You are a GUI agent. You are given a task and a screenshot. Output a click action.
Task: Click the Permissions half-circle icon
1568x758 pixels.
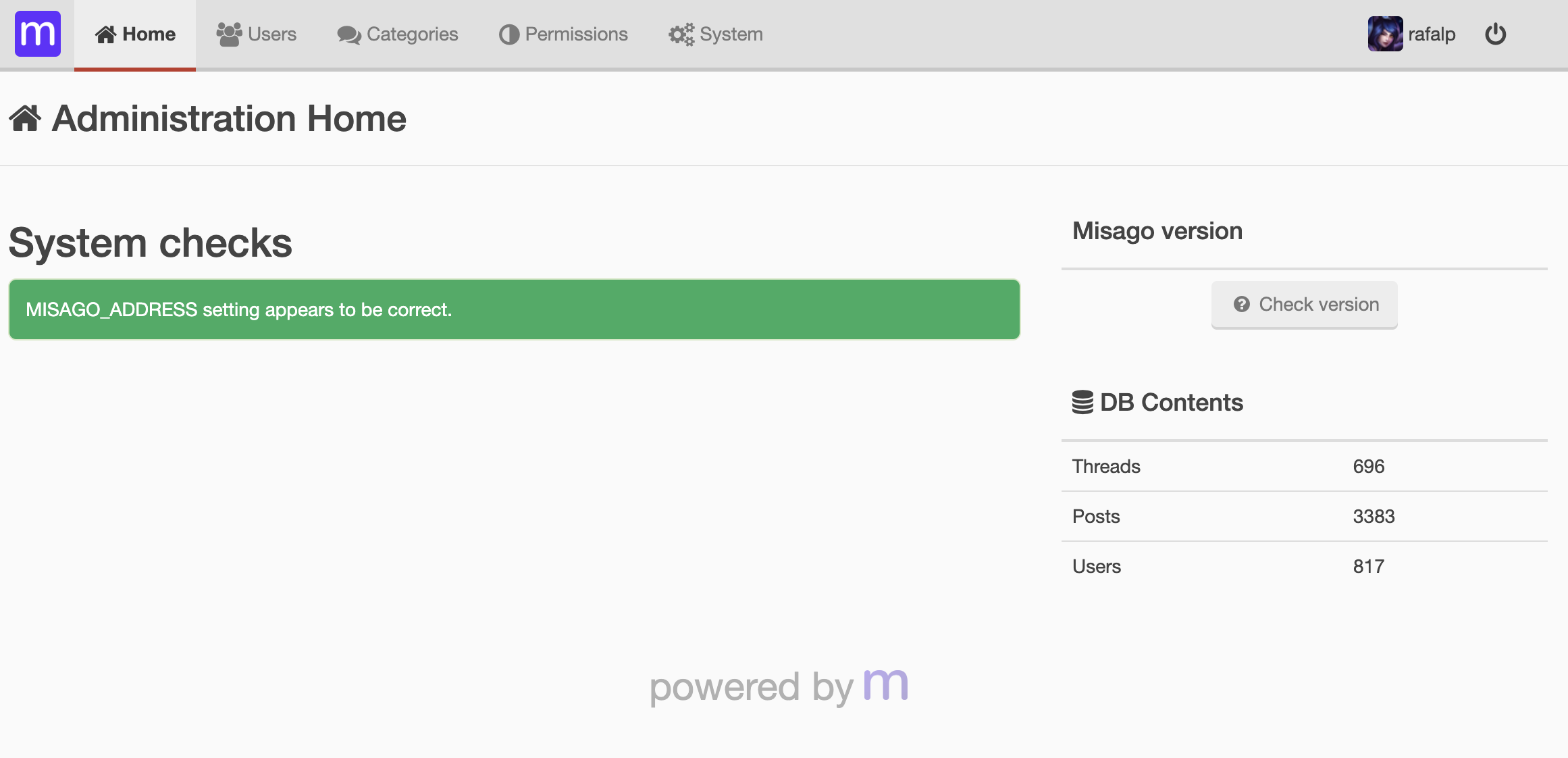(x=509, y=34)
